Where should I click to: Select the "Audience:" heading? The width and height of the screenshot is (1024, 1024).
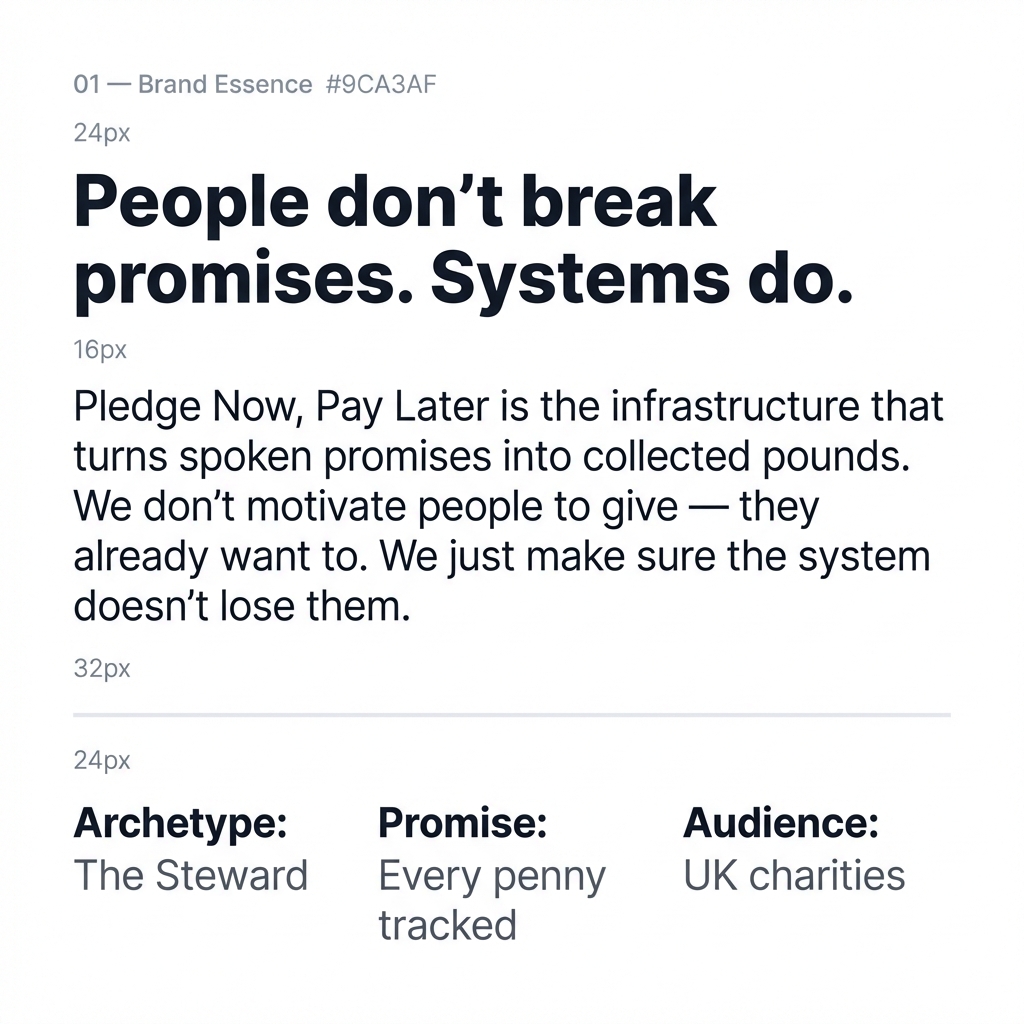coord(781,824)
